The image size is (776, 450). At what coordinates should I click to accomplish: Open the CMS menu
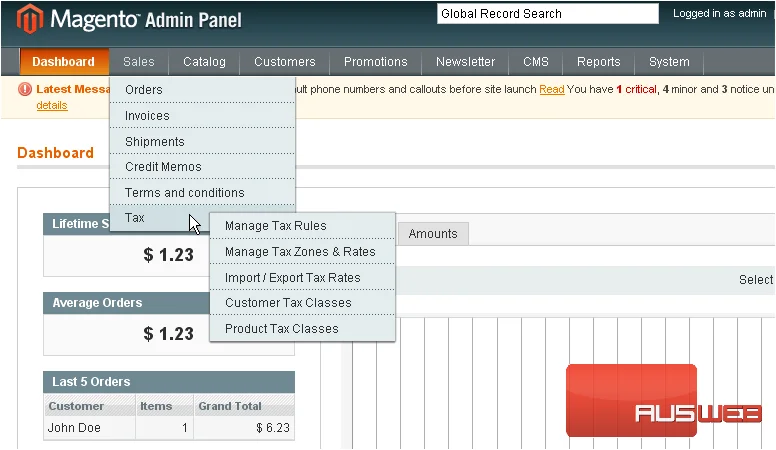(x=535, y=62)
